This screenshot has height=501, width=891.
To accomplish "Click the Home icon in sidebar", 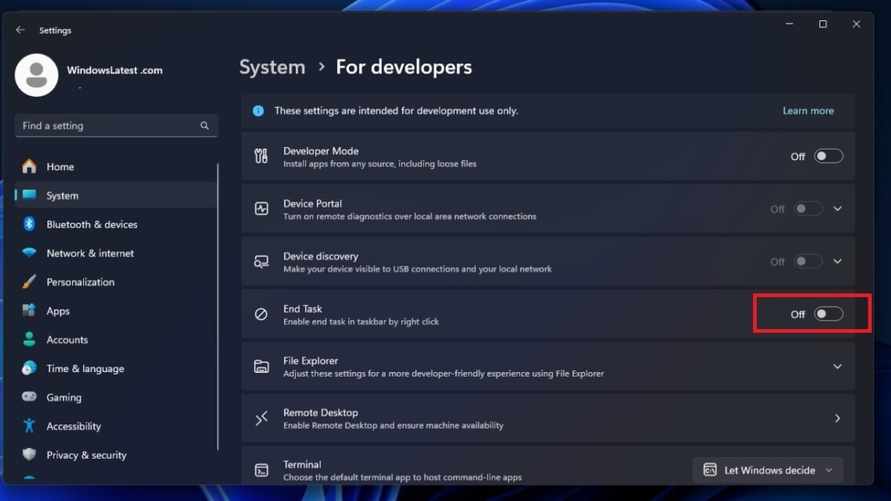I will point(29,167).
